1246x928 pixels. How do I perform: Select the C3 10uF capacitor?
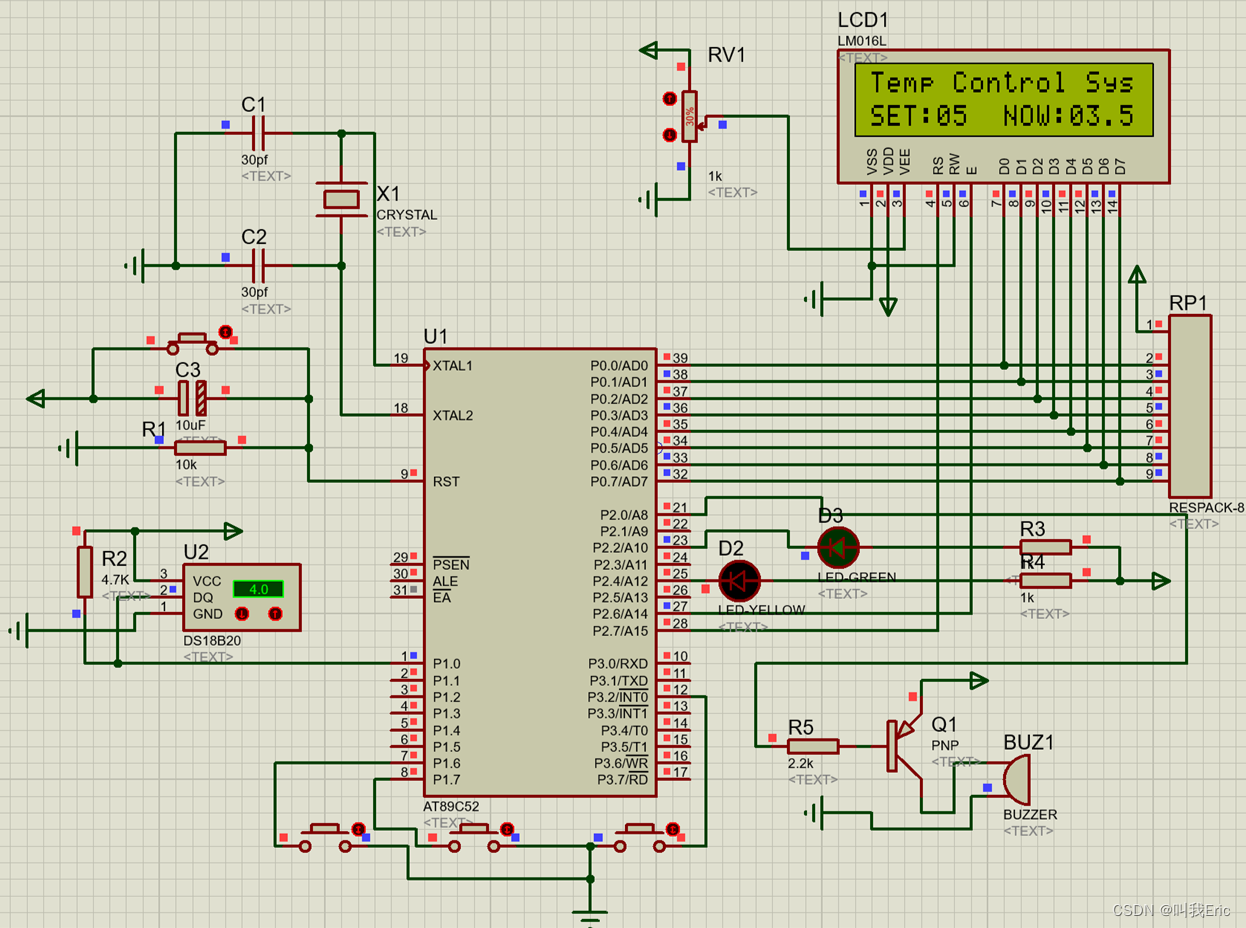(x=193, y=399)
